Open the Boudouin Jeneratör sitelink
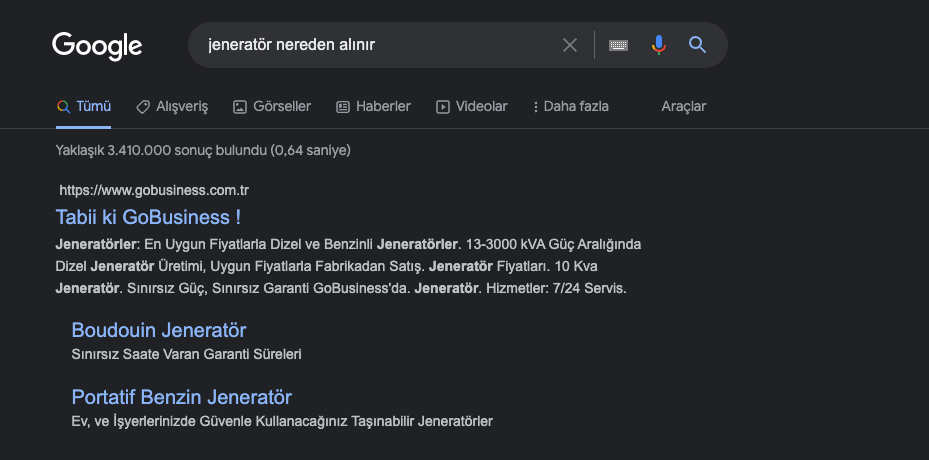 159,330
